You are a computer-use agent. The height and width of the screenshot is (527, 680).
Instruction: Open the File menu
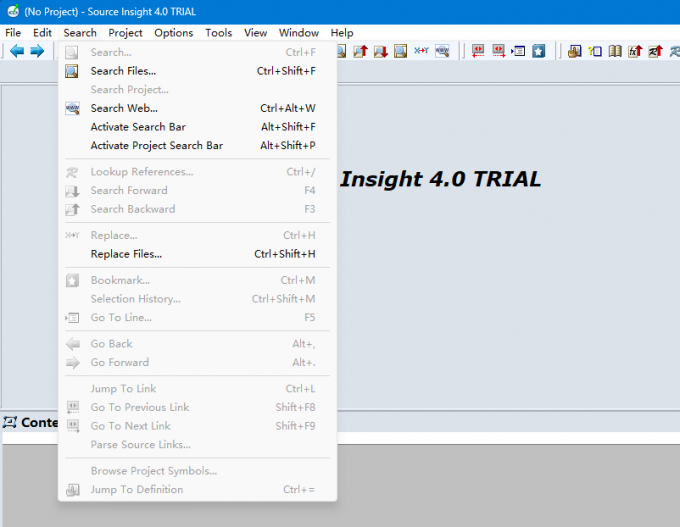(x=13, y=33)
